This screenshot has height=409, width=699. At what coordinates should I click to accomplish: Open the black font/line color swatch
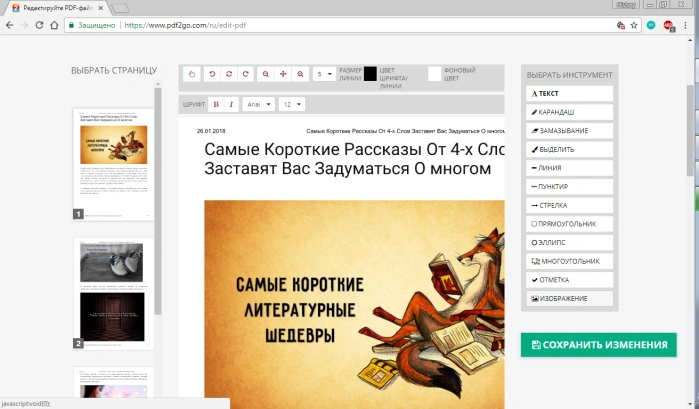tap(370, 74)
